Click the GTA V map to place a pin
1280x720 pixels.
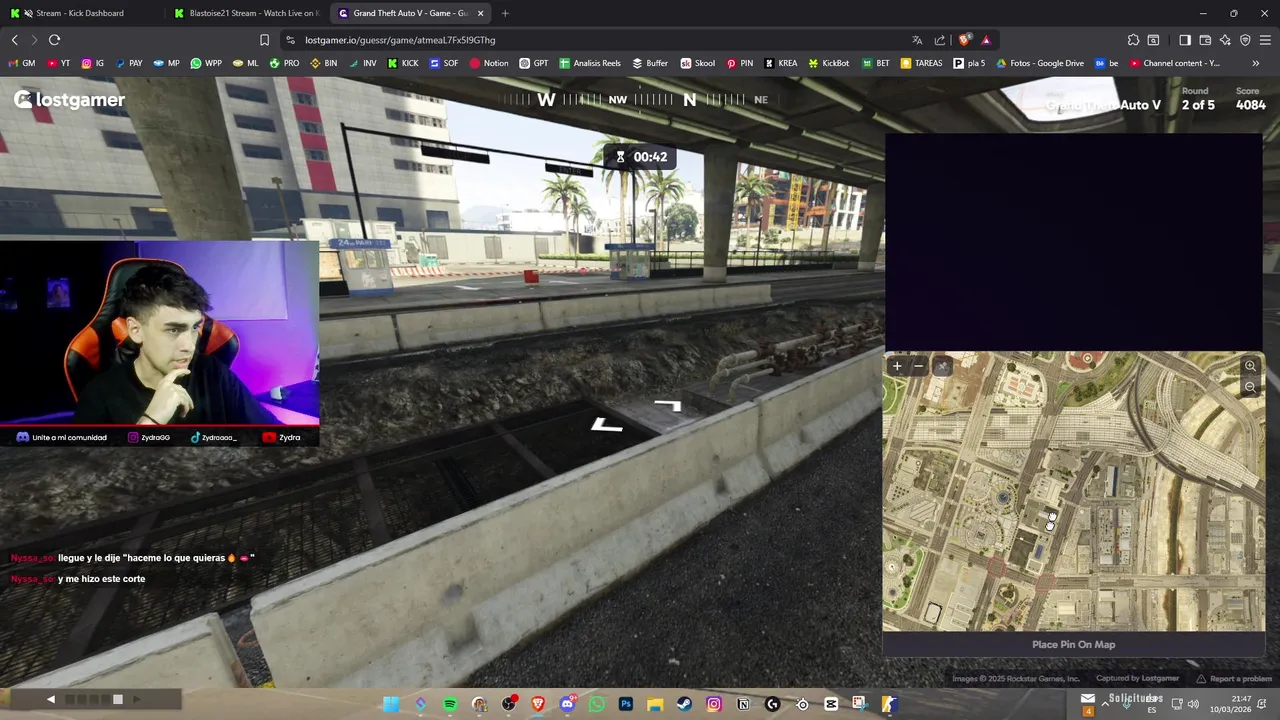1073,491
